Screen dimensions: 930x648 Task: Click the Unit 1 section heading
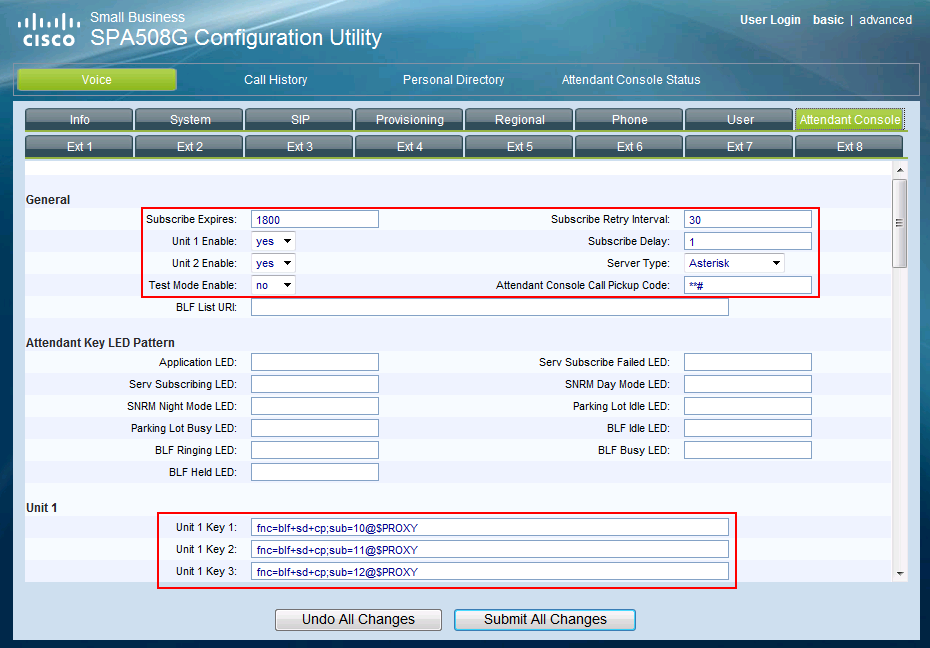(42, 507)
